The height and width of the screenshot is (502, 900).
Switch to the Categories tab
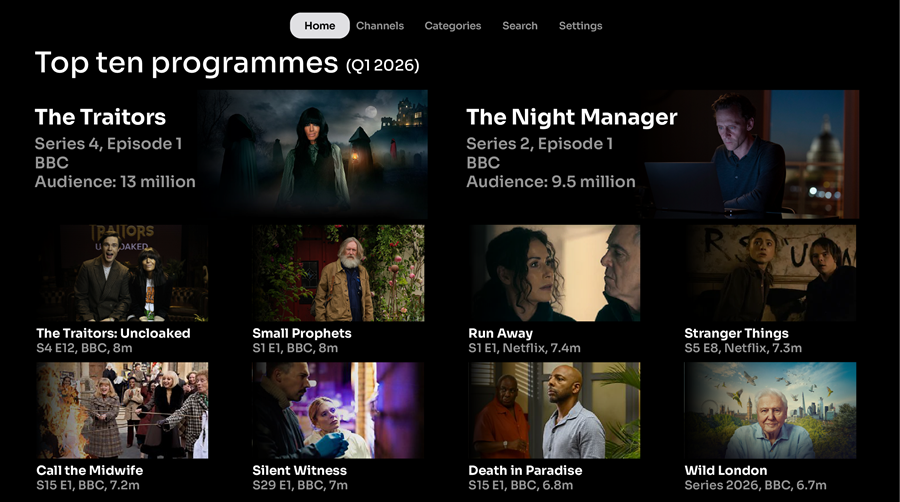[x=453, y=26]
